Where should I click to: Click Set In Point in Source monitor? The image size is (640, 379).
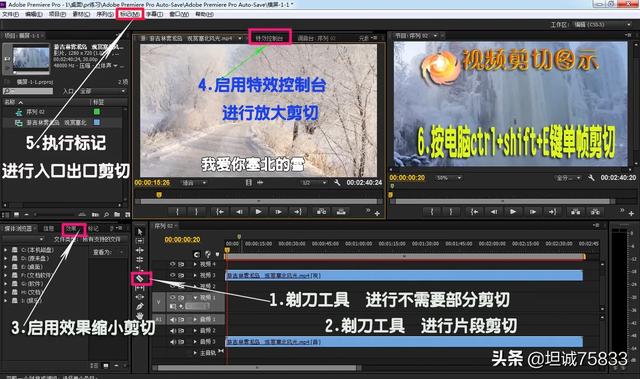(178, 212)
